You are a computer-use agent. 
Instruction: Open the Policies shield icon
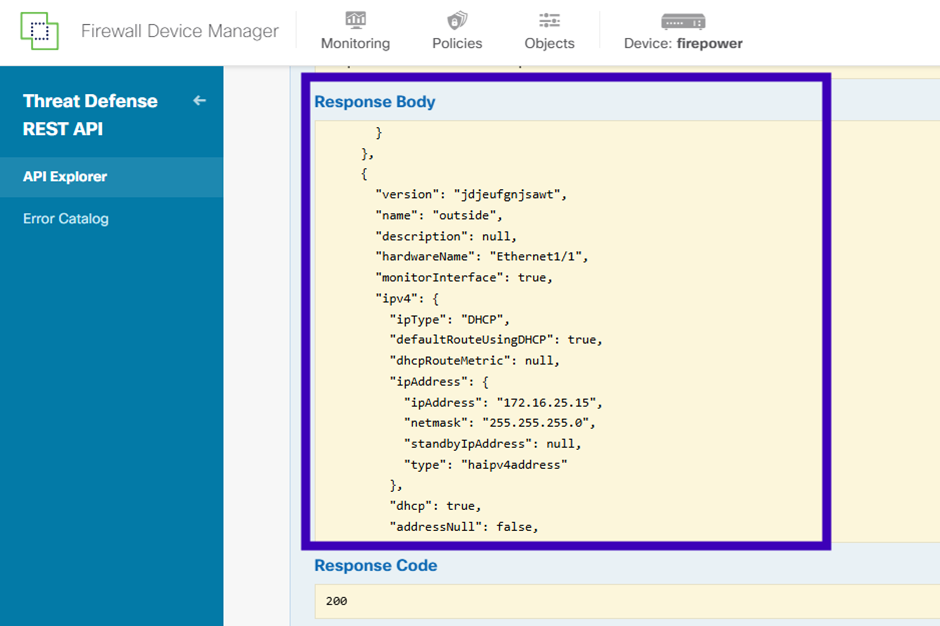[x=457, y=20]
